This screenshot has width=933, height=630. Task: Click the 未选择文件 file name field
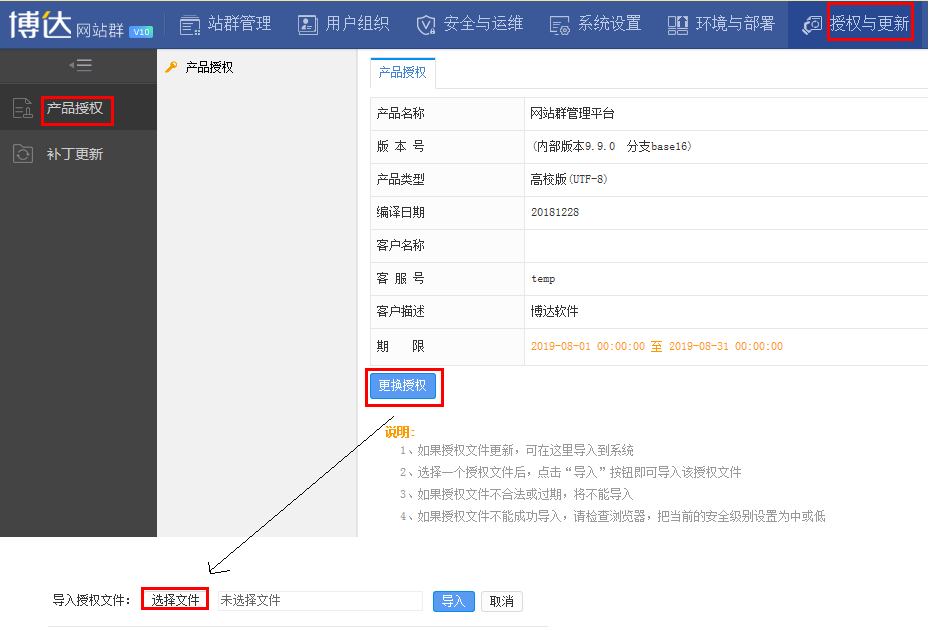coord(320,601)
